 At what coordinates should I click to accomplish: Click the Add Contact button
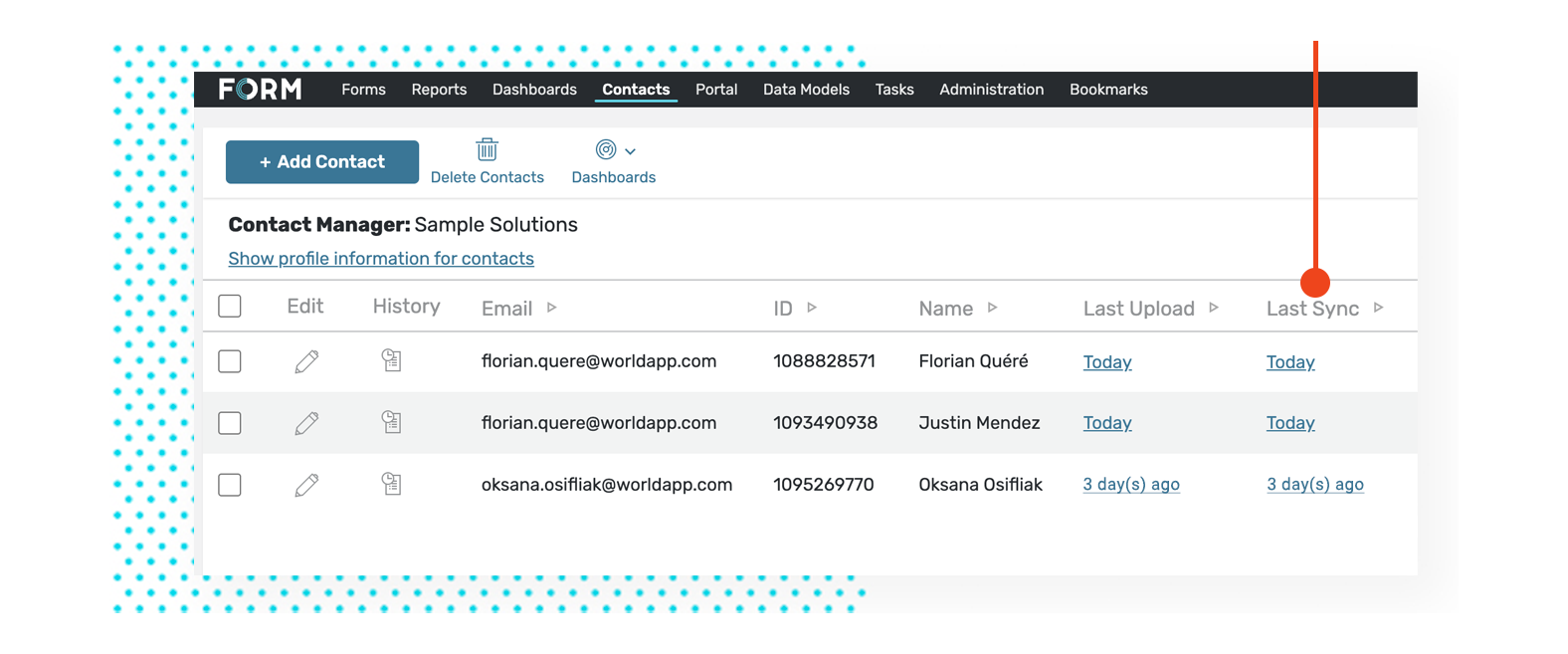pyautogui.click(x=322, y=162)
